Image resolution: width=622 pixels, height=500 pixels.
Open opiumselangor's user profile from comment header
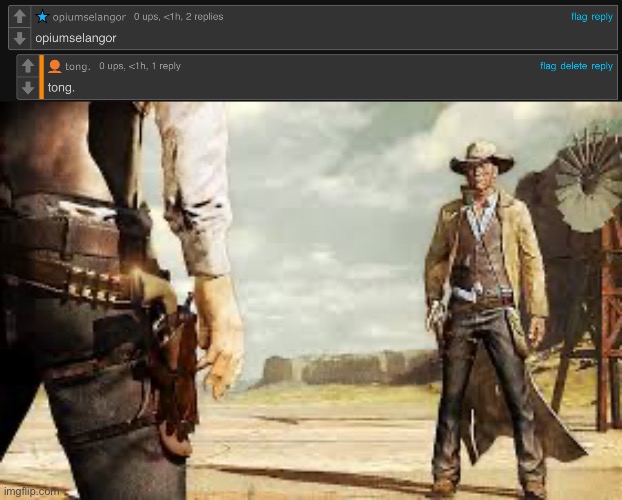88,17
